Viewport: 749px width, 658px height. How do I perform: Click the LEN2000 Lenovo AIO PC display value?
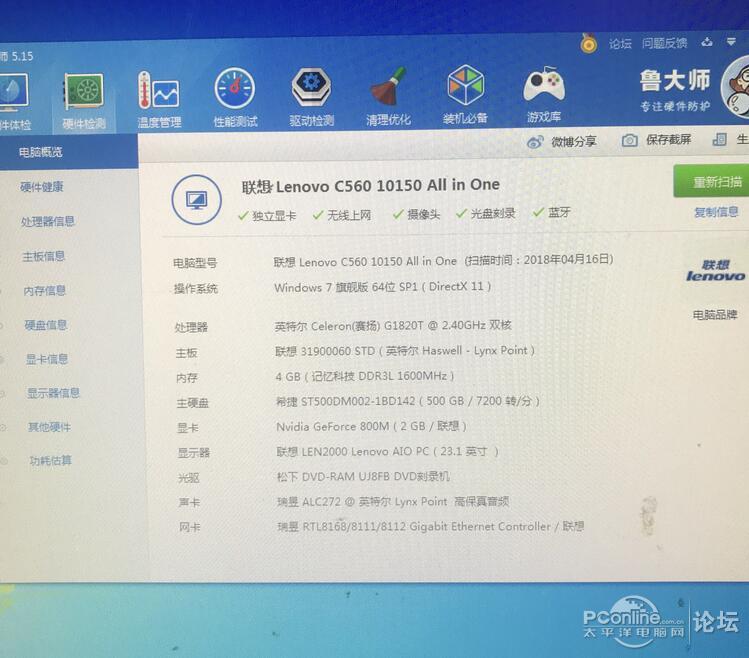point(387,451)
